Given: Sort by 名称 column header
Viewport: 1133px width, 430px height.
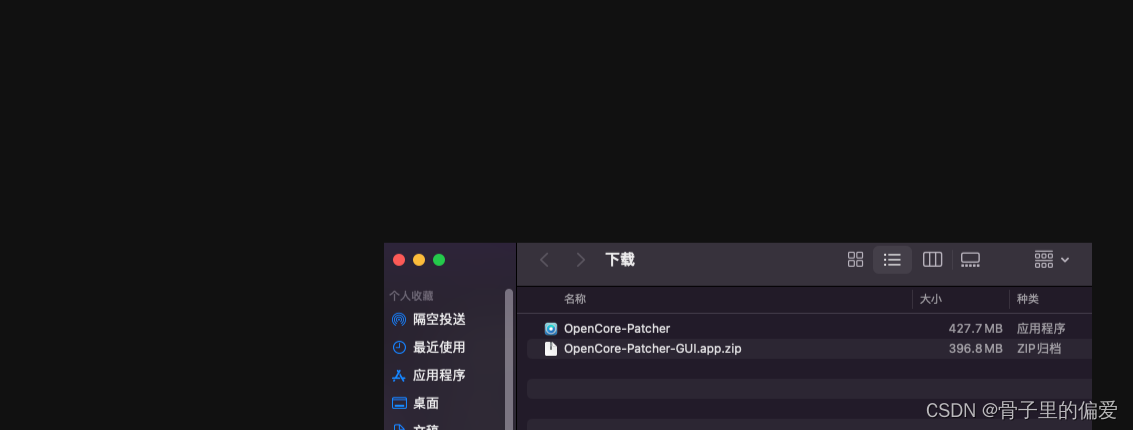Looking at the screenshot, I should (575, 299).
